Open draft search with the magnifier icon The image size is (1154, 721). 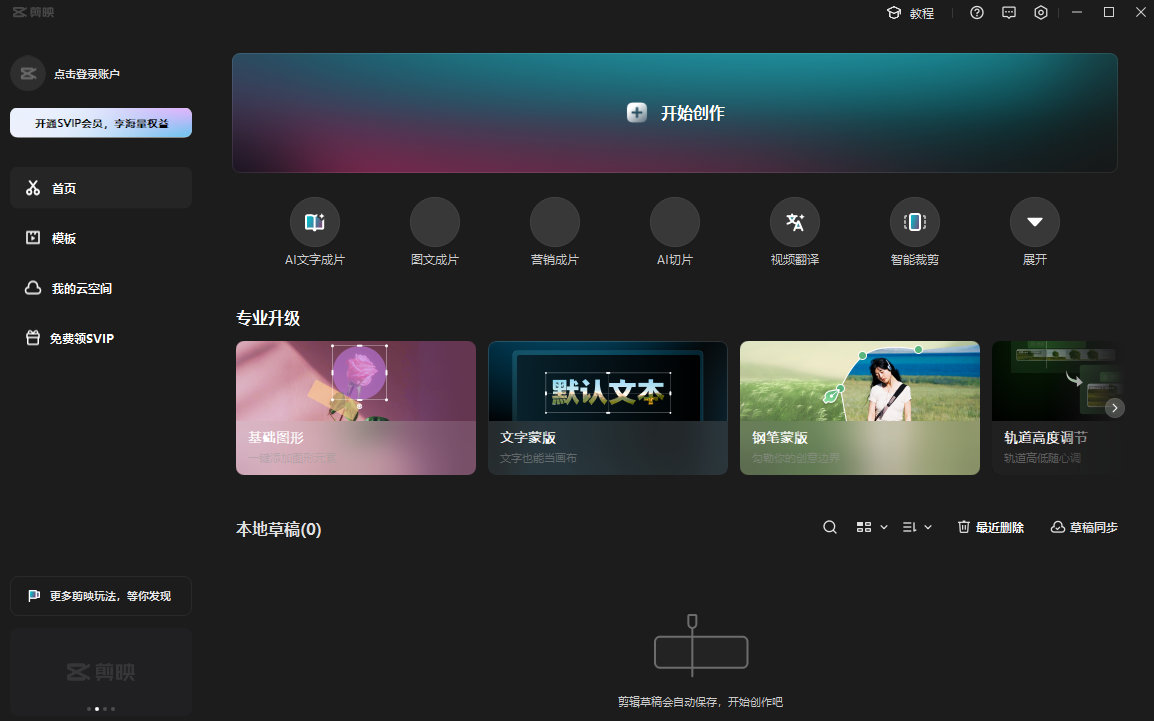[x=829, y=526]
